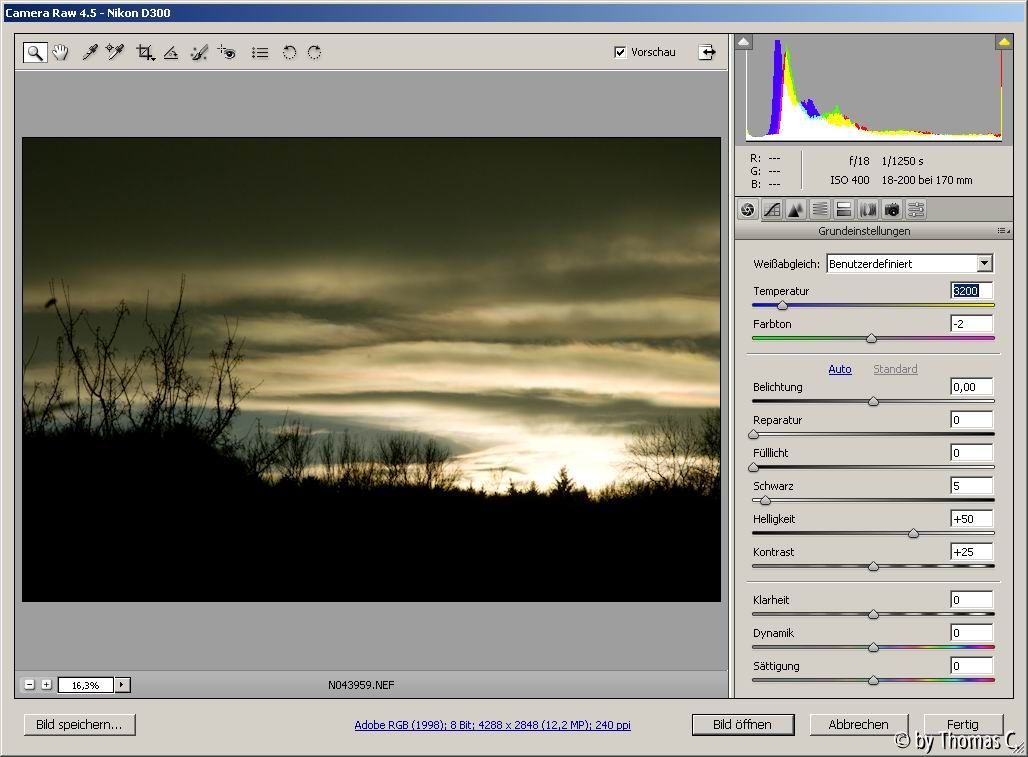The image size is (1028, 757).
Task: Click the Belichtung slider handle
Action: coord(873,401)
